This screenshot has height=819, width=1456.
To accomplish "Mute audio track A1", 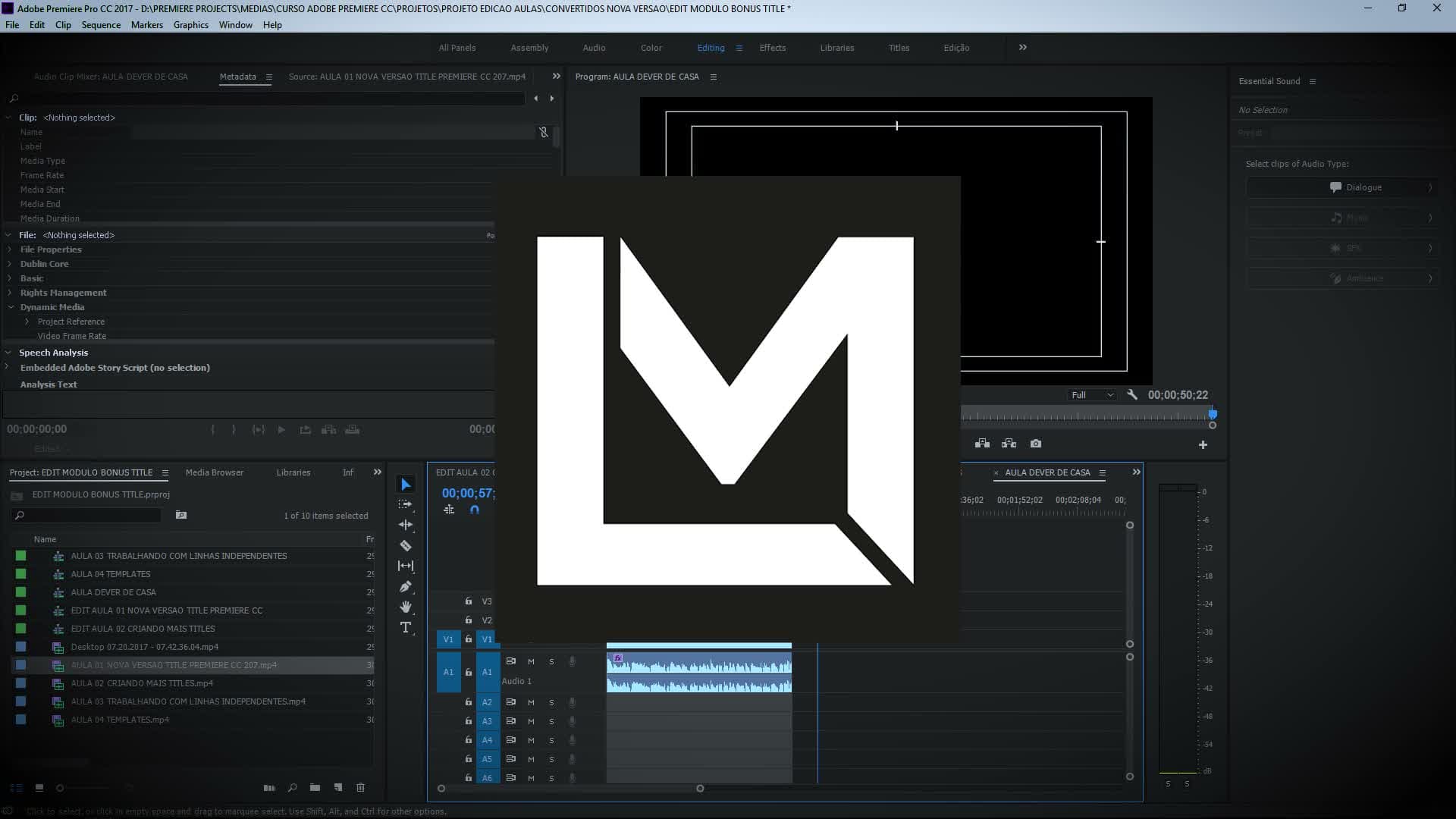I will (x=531, y=661).
